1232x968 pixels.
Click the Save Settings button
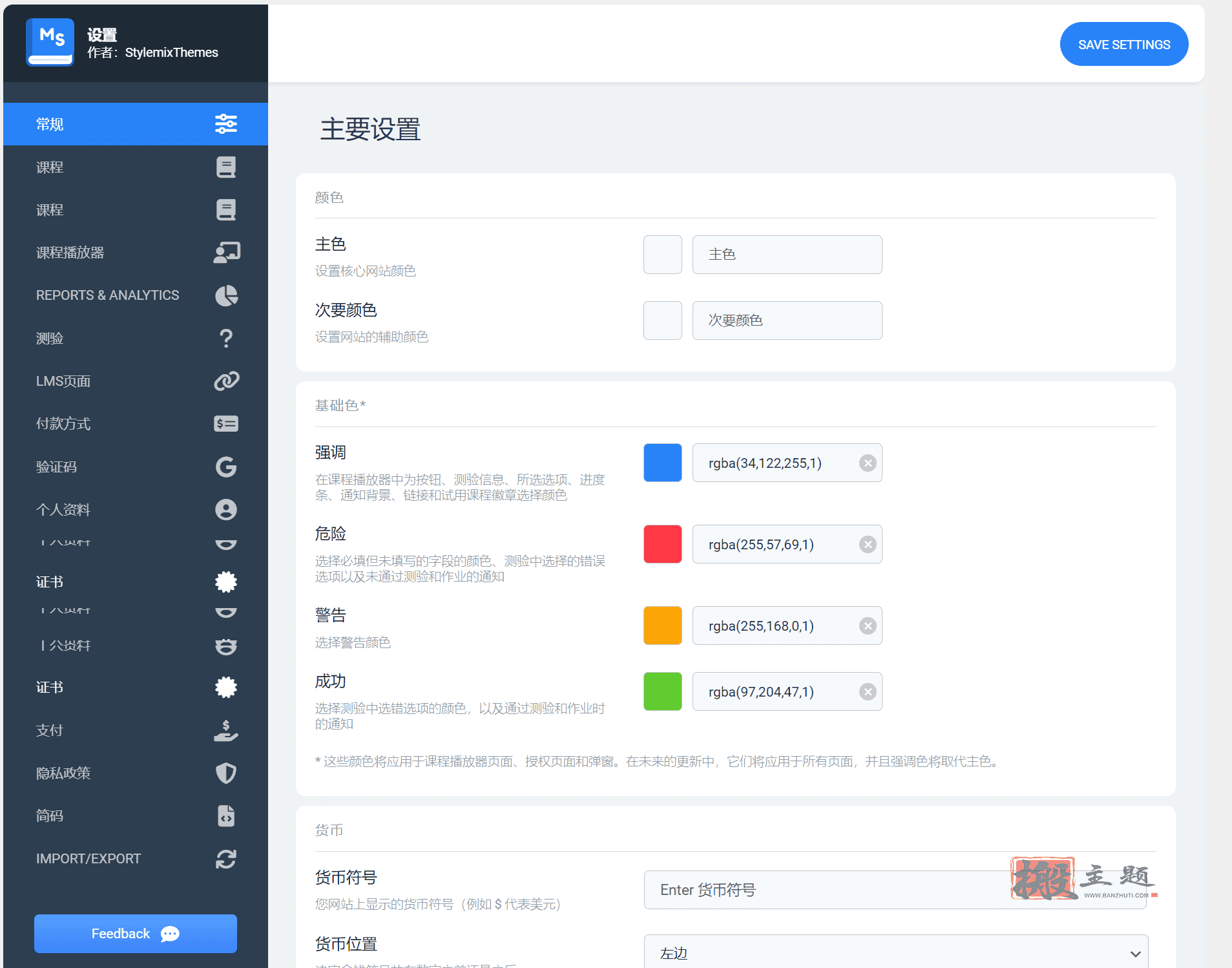coord(1124,44)
